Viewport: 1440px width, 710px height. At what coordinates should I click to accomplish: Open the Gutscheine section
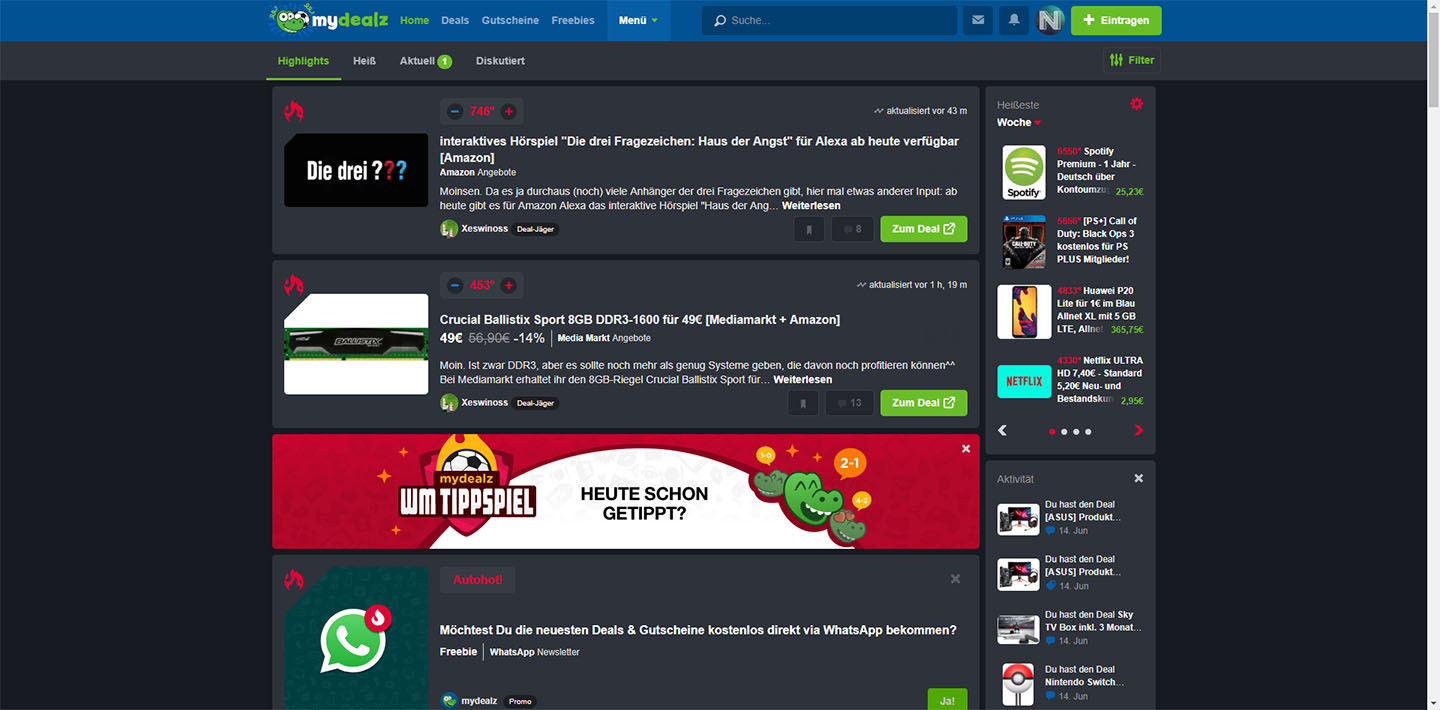[510, 20]
